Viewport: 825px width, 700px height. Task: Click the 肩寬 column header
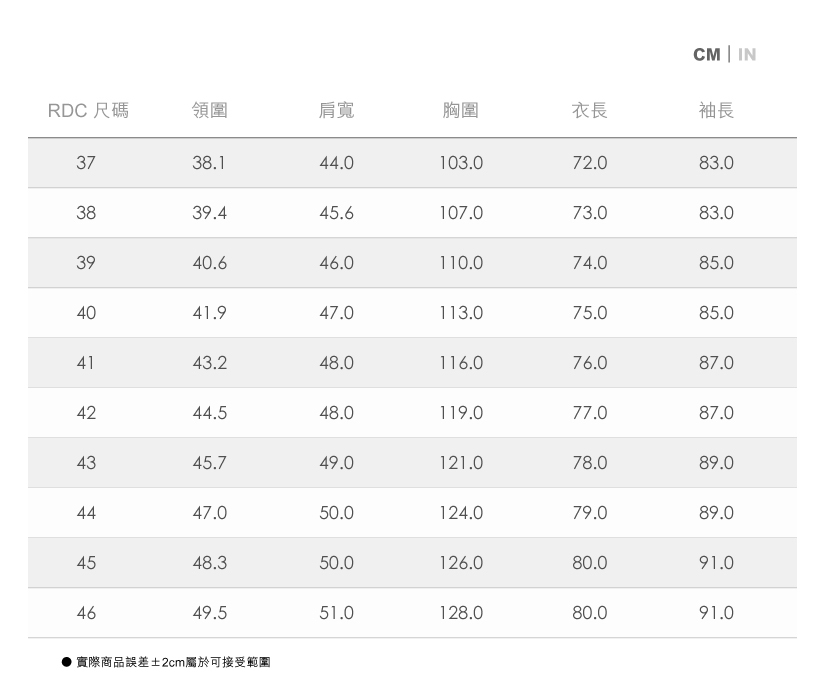[336, 110]
